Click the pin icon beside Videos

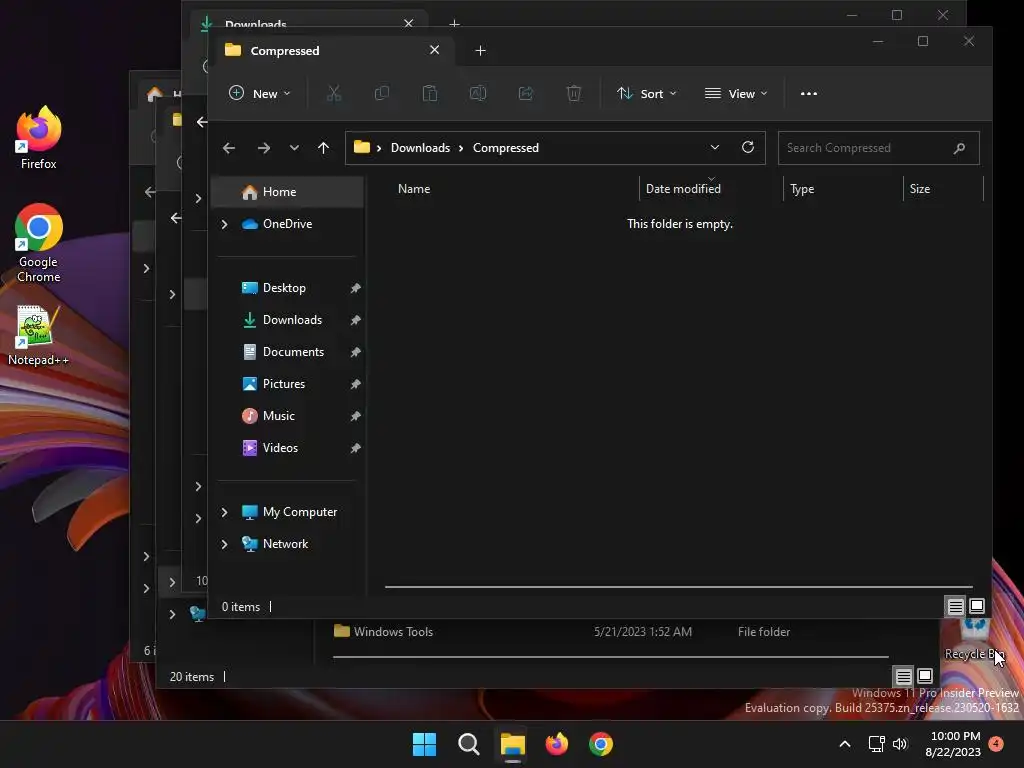pyautogui.click(x=355, y=448)
